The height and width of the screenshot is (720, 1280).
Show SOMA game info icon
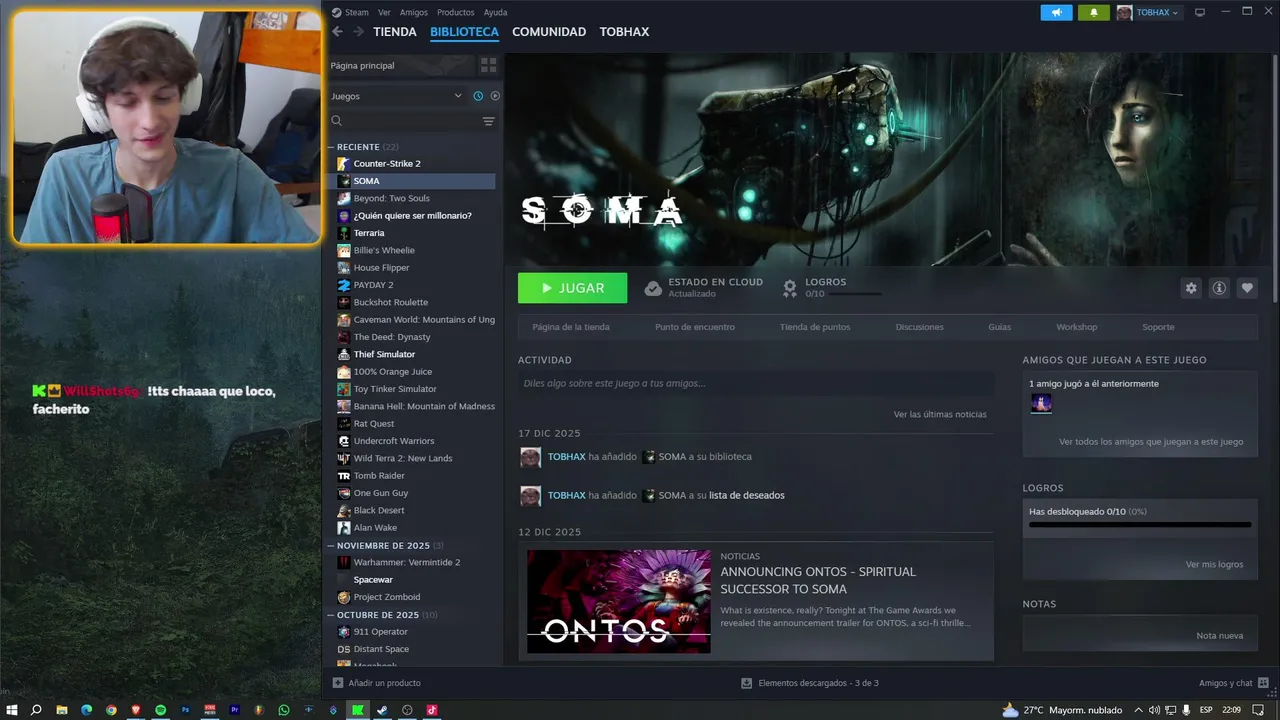(1219, 288)
